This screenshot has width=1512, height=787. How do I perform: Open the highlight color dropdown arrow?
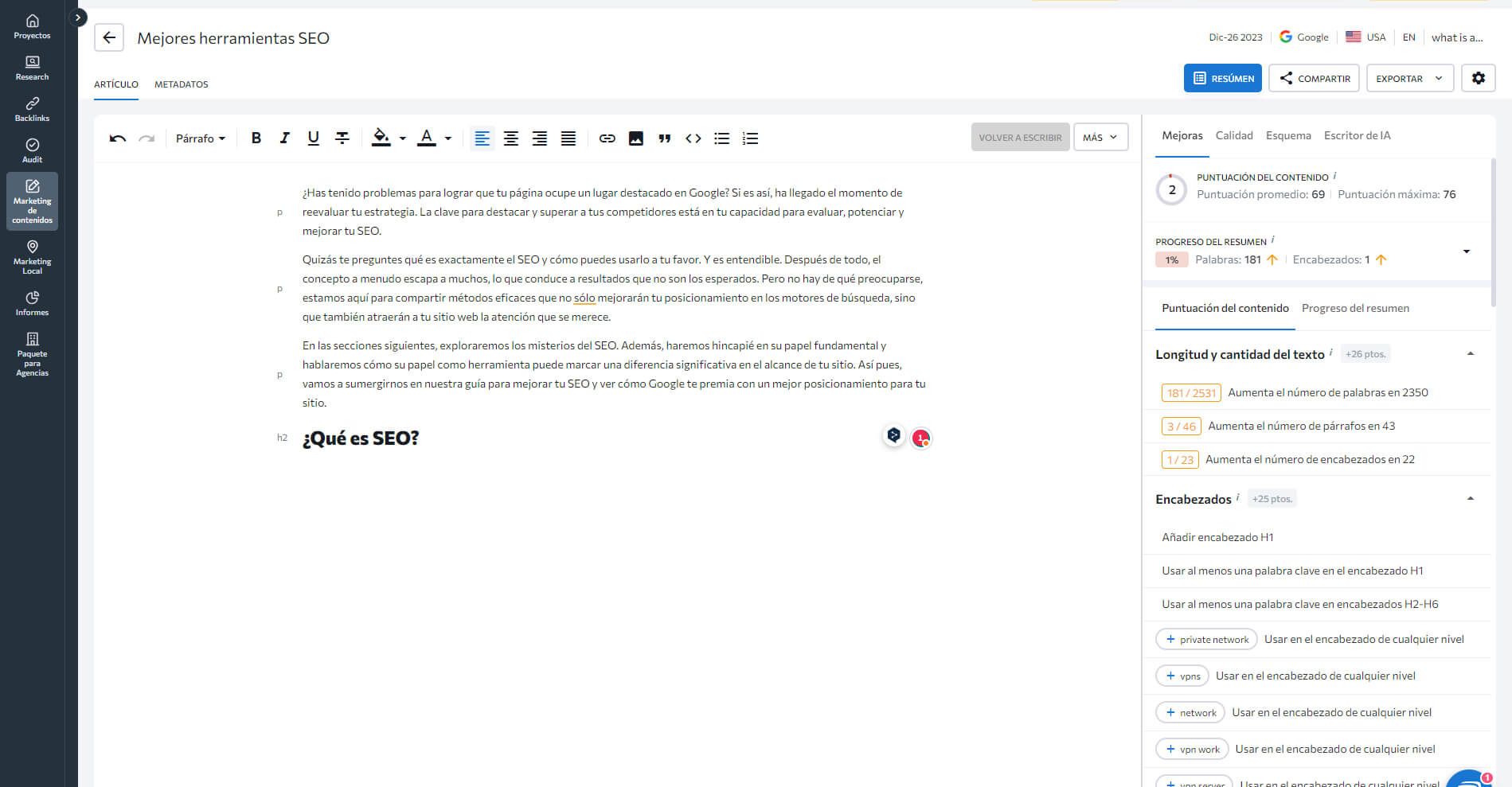click(402, 138)
